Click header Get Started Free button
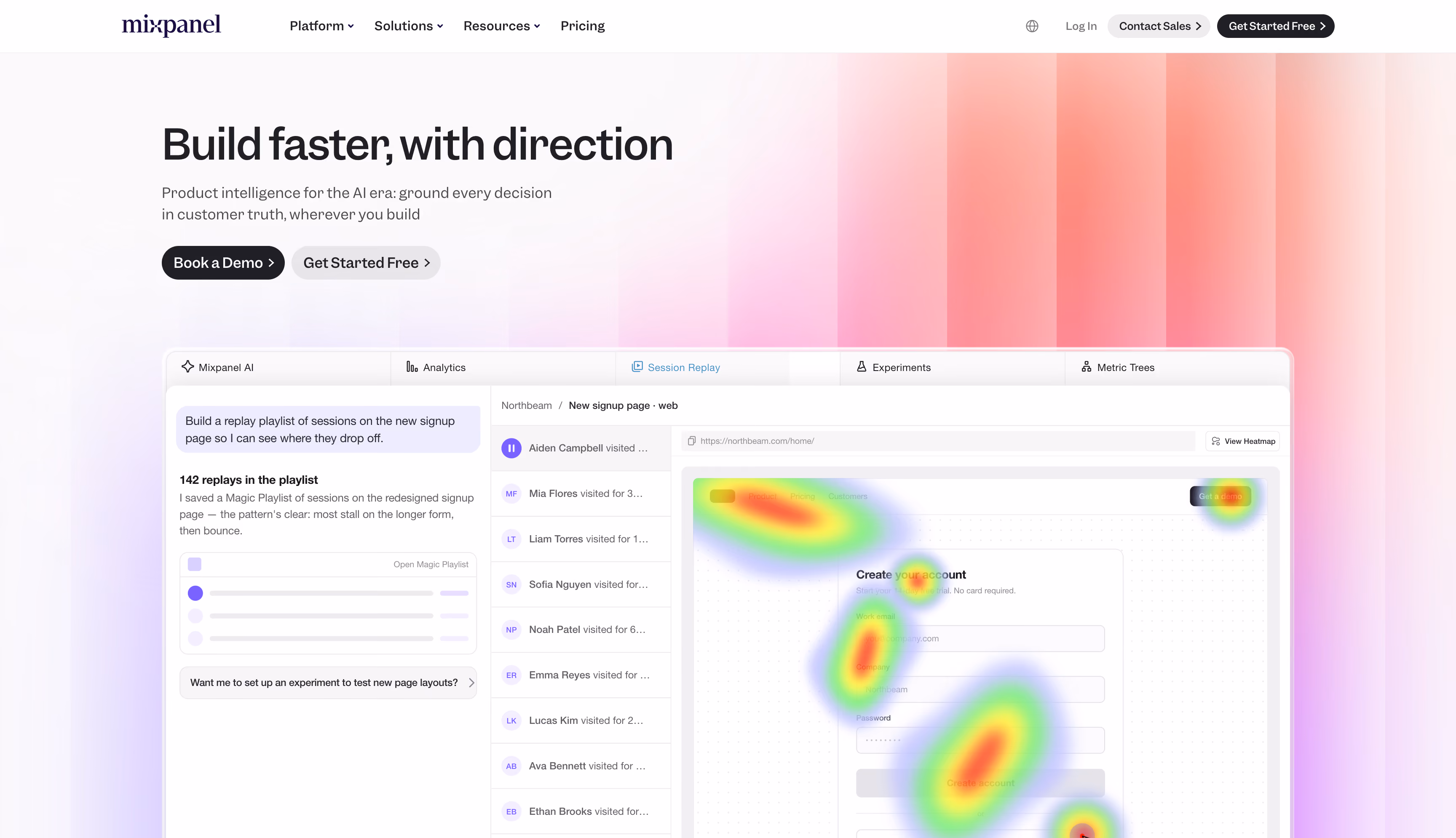 1275,26
